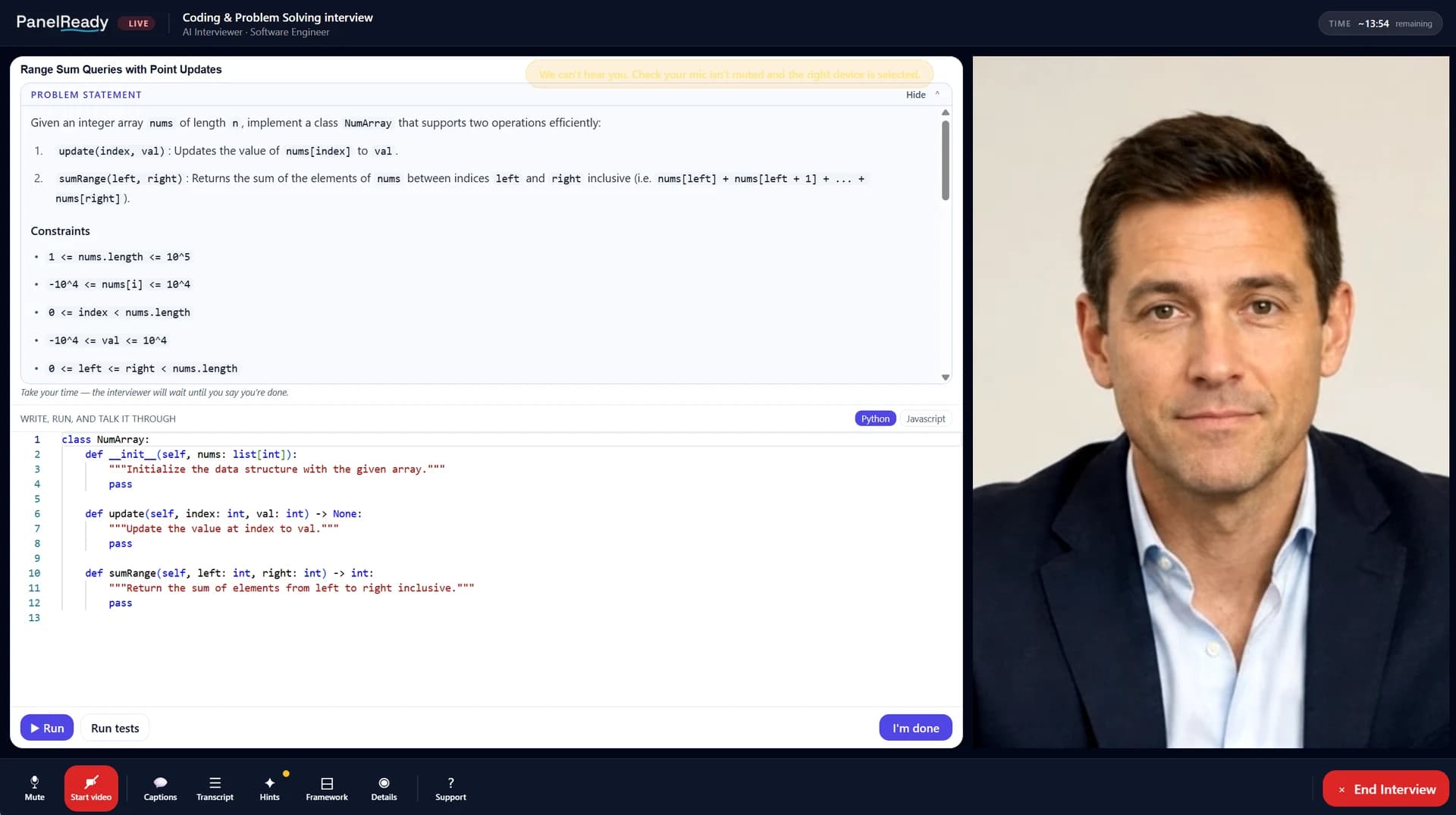Viewport: 1456px width, 815px height.
Task: Click the 'pass' in __init__ method
Action: 120,484
